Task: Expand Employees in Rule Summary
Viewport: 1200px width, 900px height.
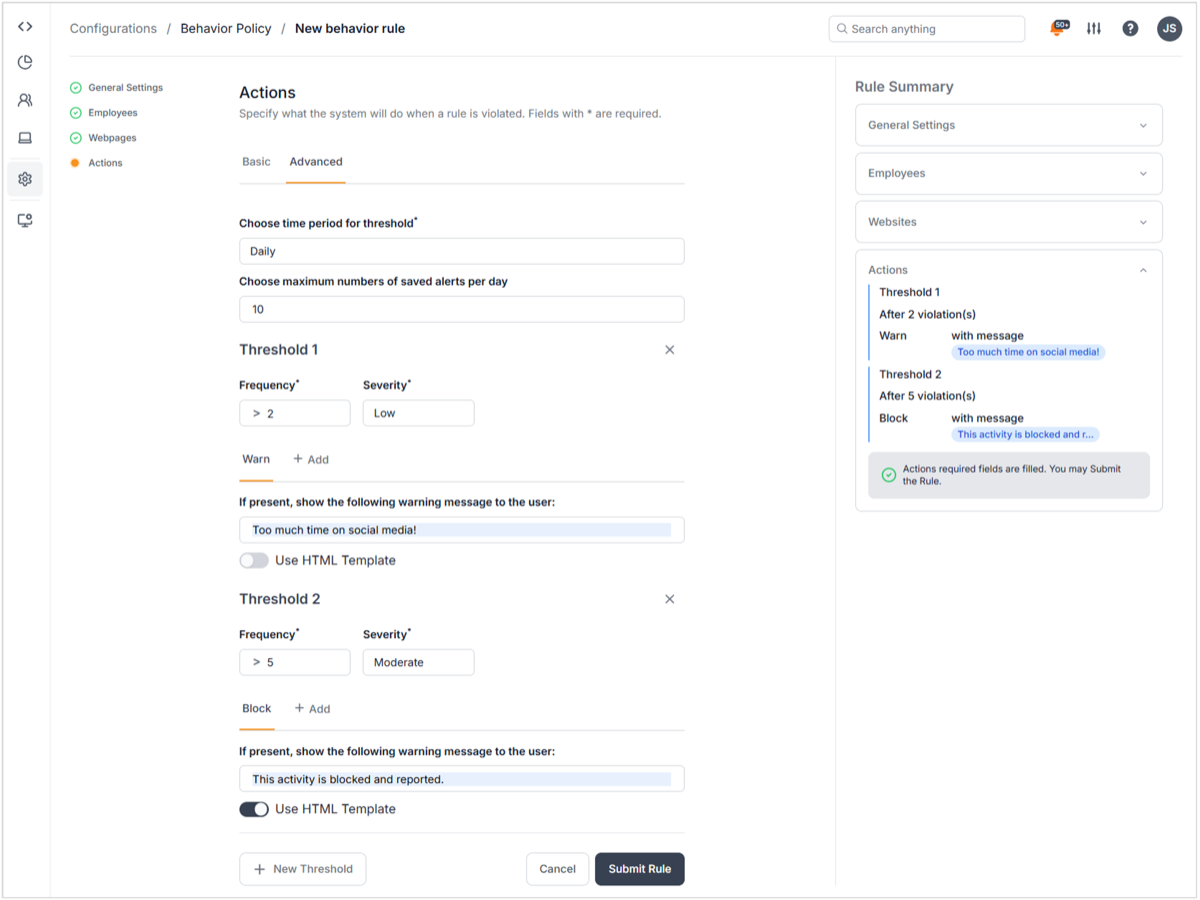Action: 1009,173
